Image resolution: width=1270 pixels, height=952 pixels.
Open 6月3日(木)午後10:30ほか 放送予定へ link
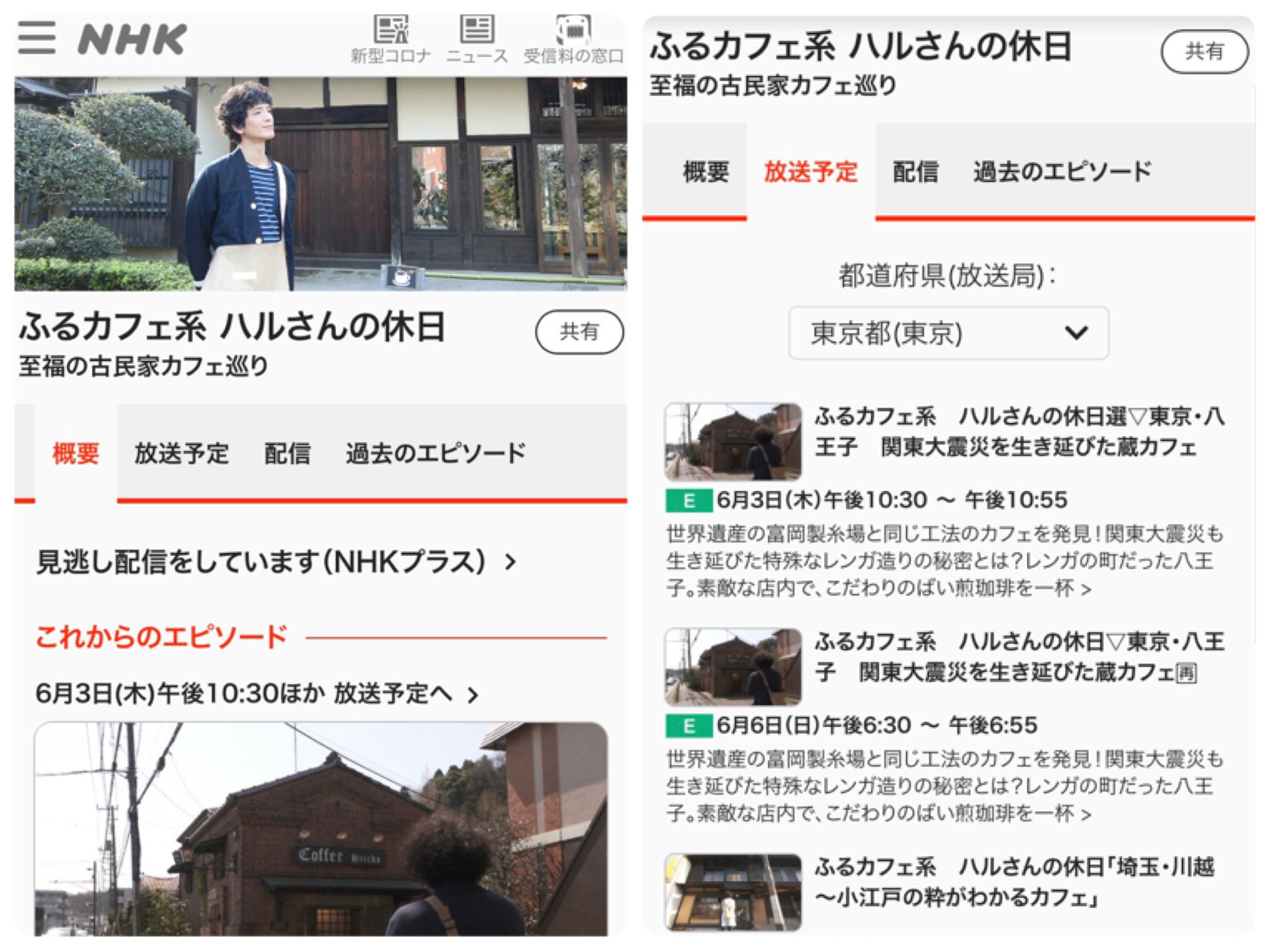pos(257,694)
